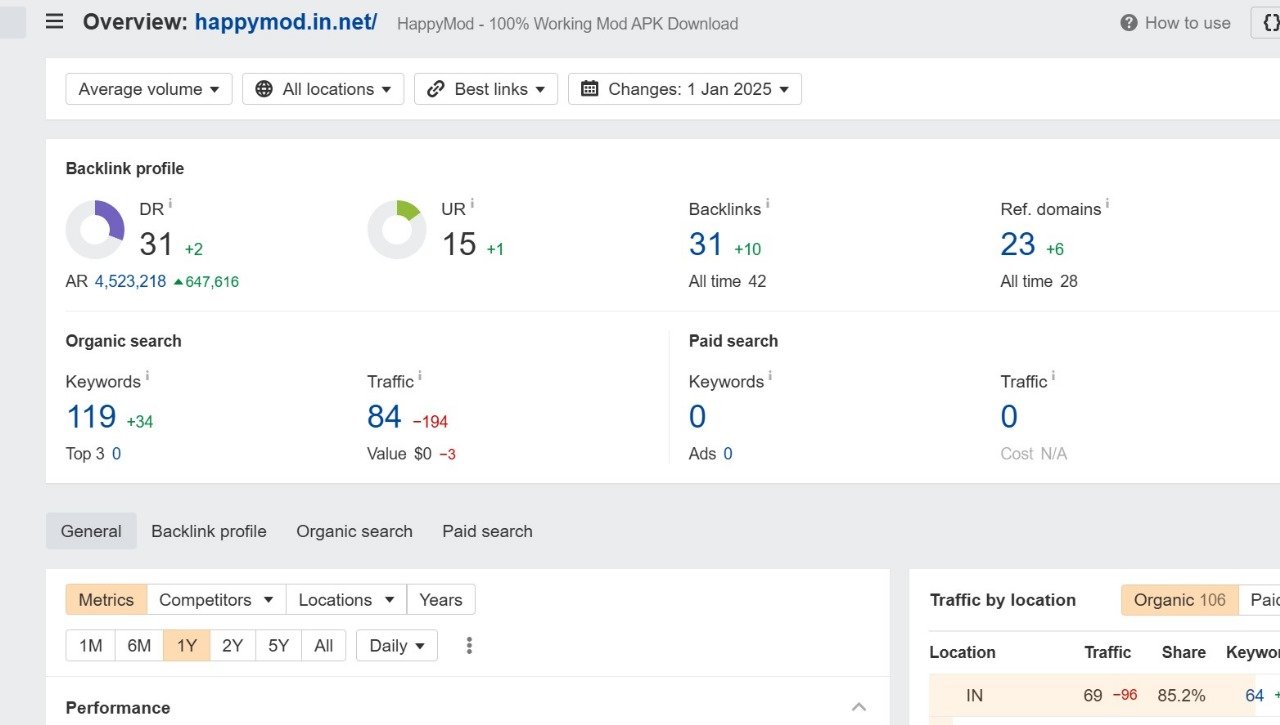Click the Ads value 0
1280x725 pixels.
coord(728,454)
